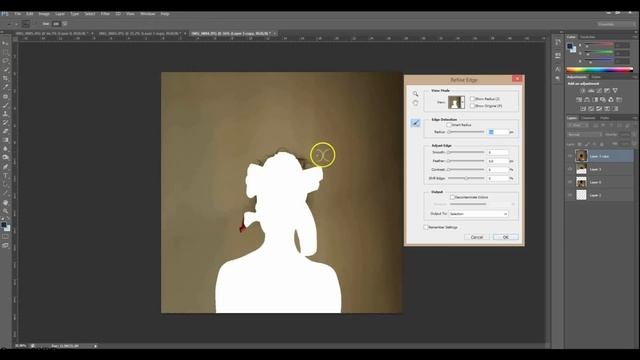Click Hand tool icon in Refine Edge dialog
Screen dimensions: 640x360
coord(415,103)
